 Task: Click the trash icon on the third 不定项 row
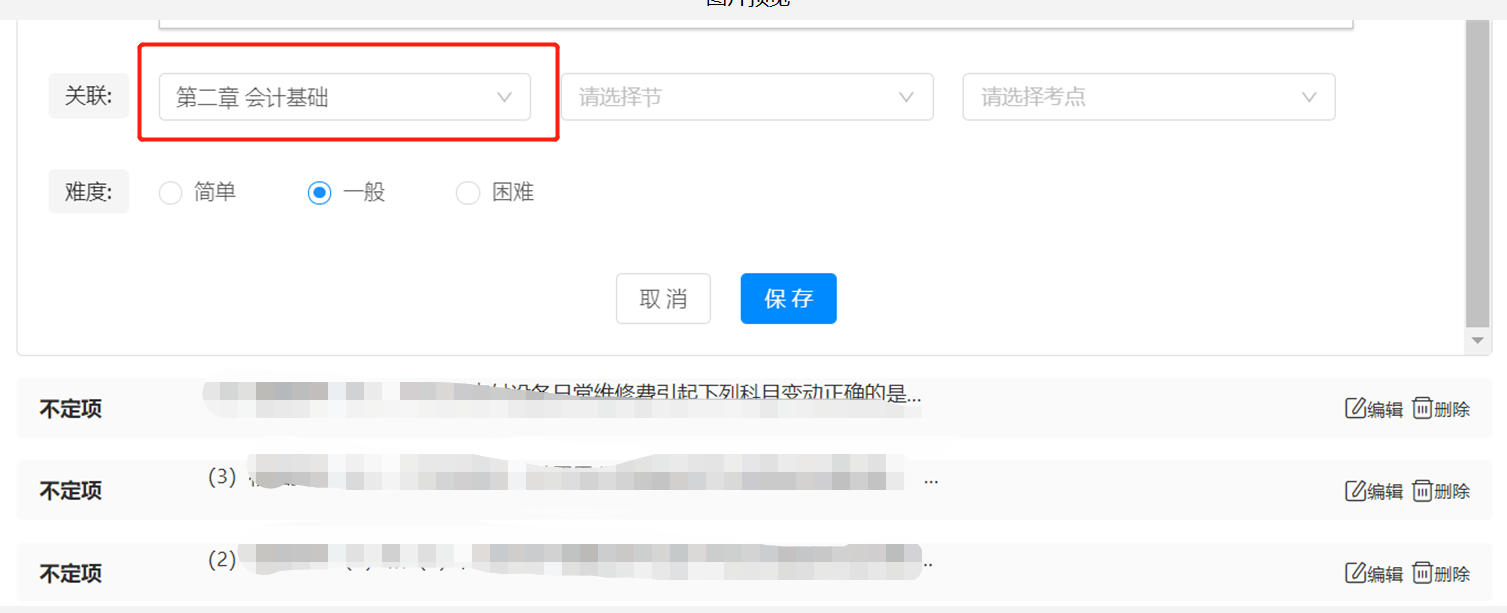[x=1422, y=573]
